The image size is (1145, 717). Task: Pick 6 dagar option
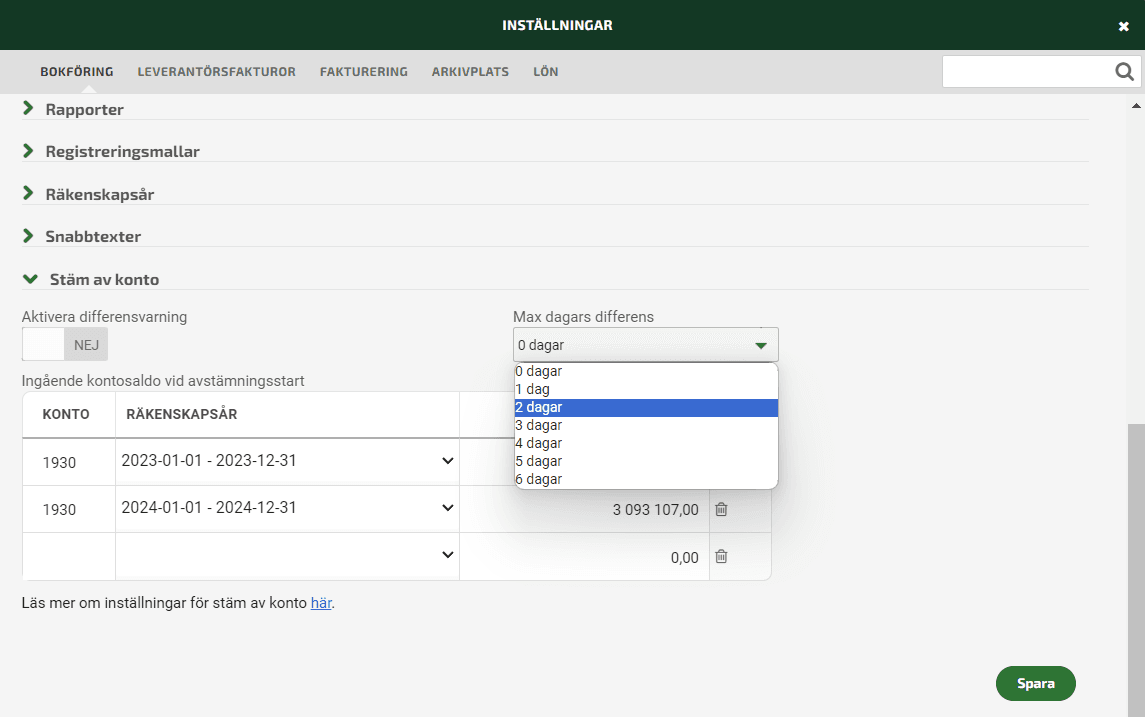(x=646, y=480)
